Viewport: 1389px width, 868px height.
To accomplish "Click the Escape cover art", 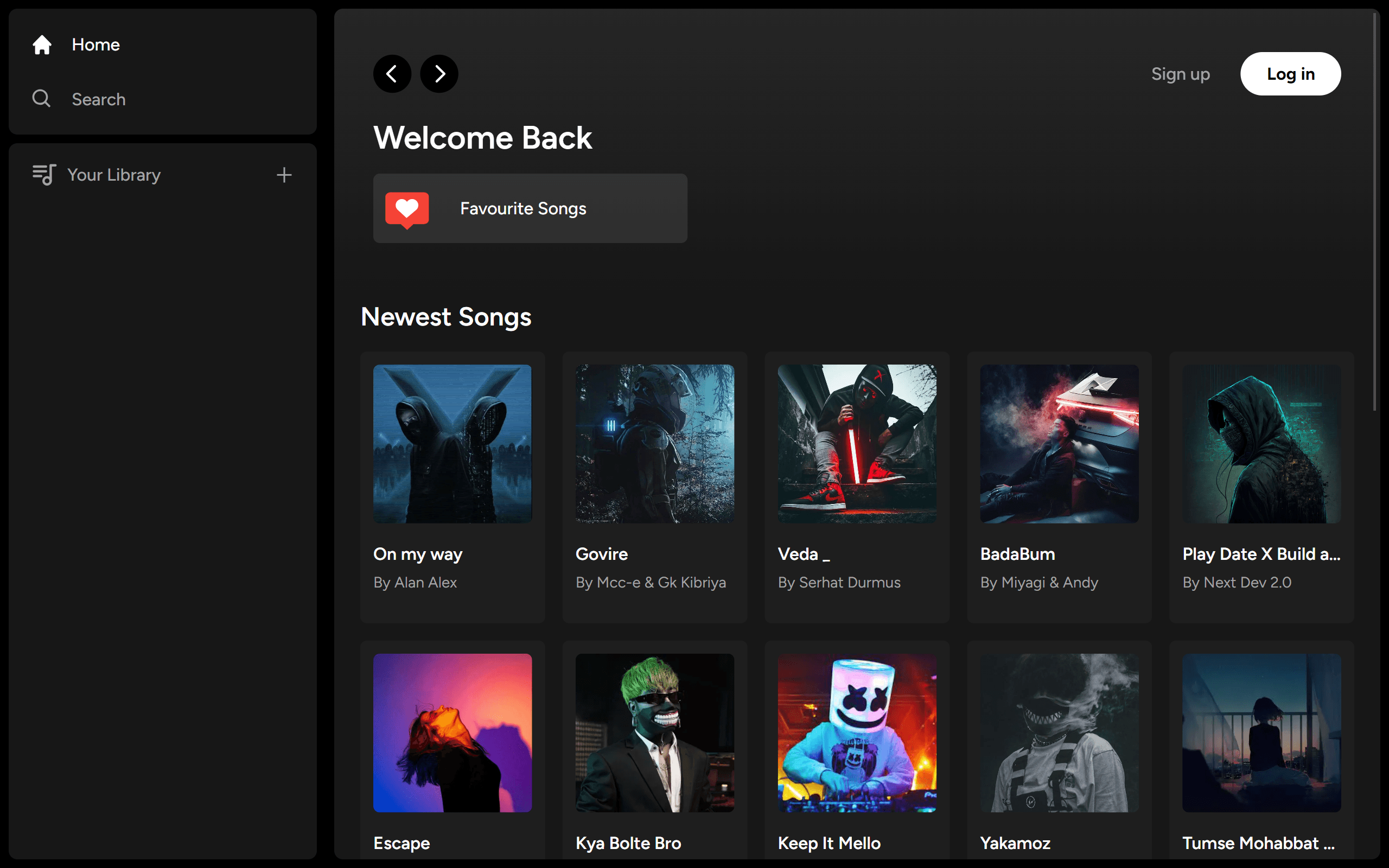I will coord(453,733).
